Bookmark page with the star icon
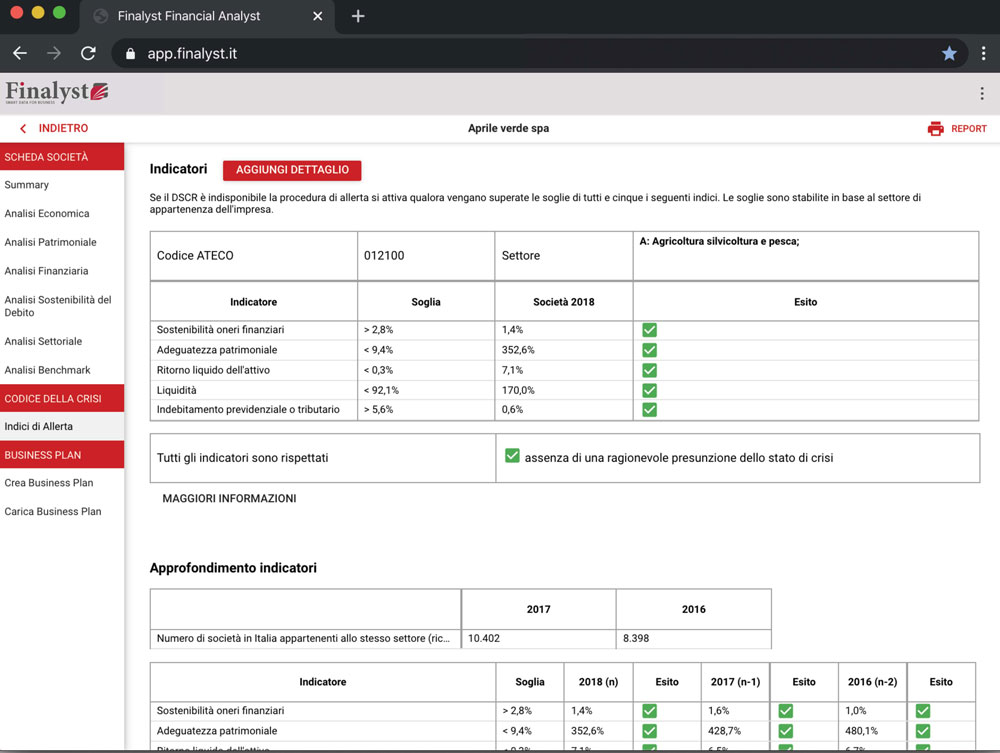 click(x=949, y=54)
